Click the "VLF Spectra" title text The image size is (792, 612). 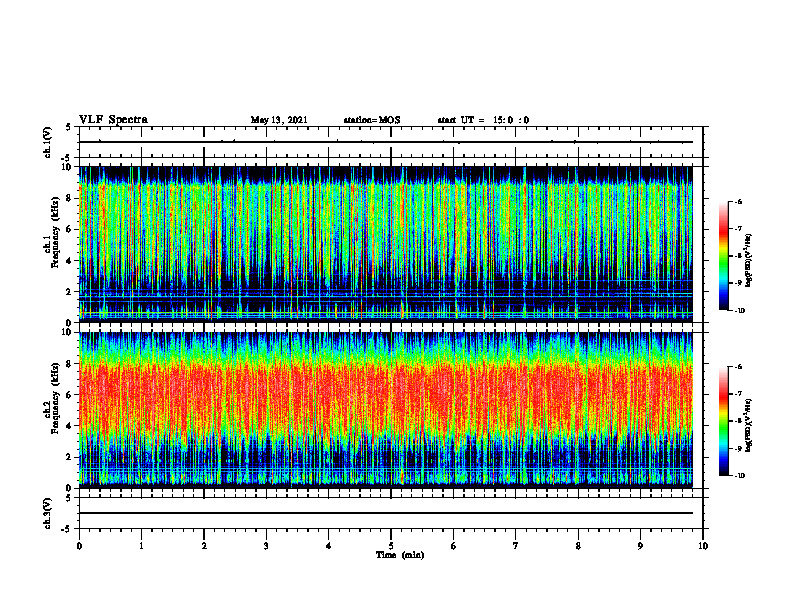click(113, 120)
